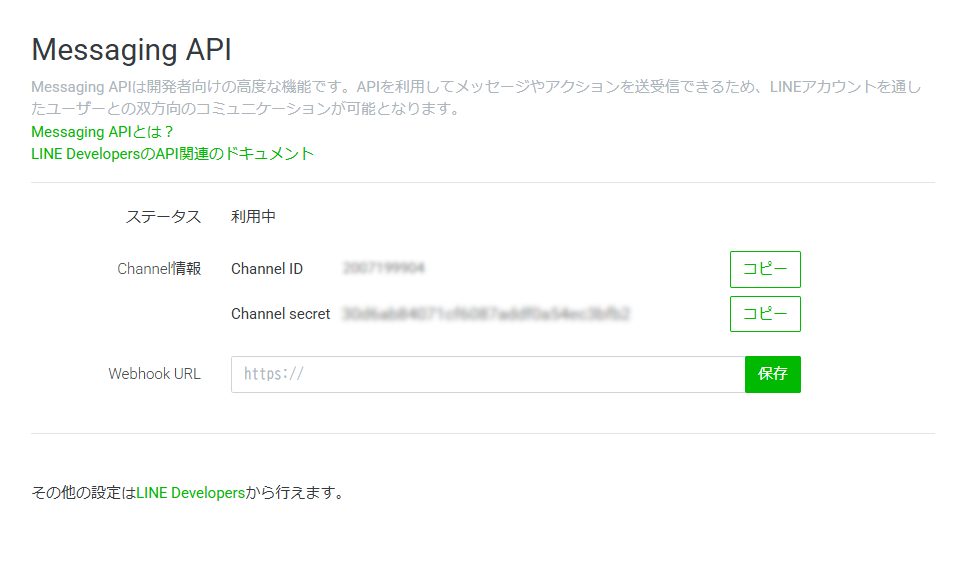Follow the LINE Developers link in the footer sentence
Screen dimensions: 958x582
click(x=191, y=493)
